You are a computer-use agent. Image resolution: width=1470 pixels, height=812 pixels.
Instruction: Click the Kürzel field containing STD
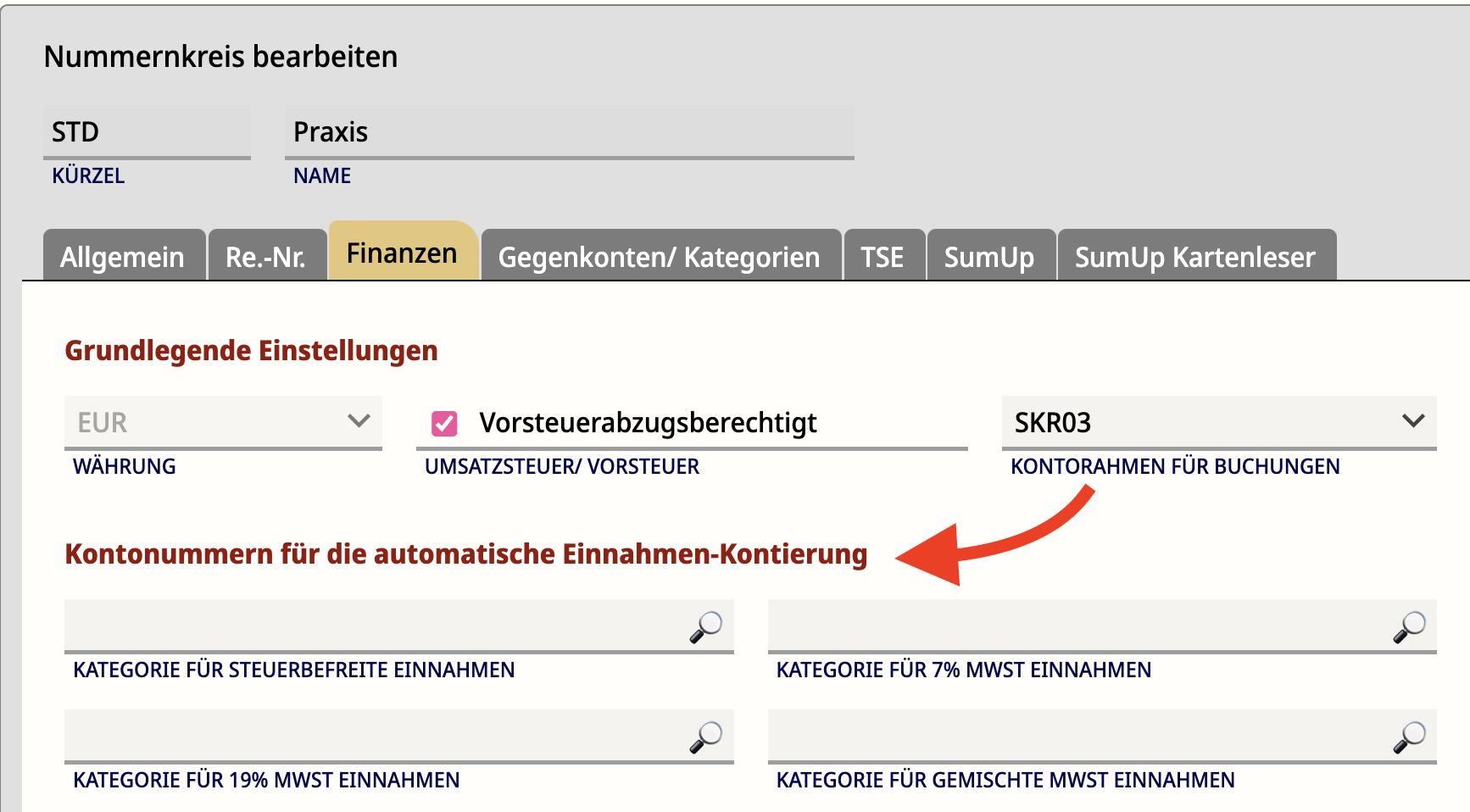[x=146, y=132]
